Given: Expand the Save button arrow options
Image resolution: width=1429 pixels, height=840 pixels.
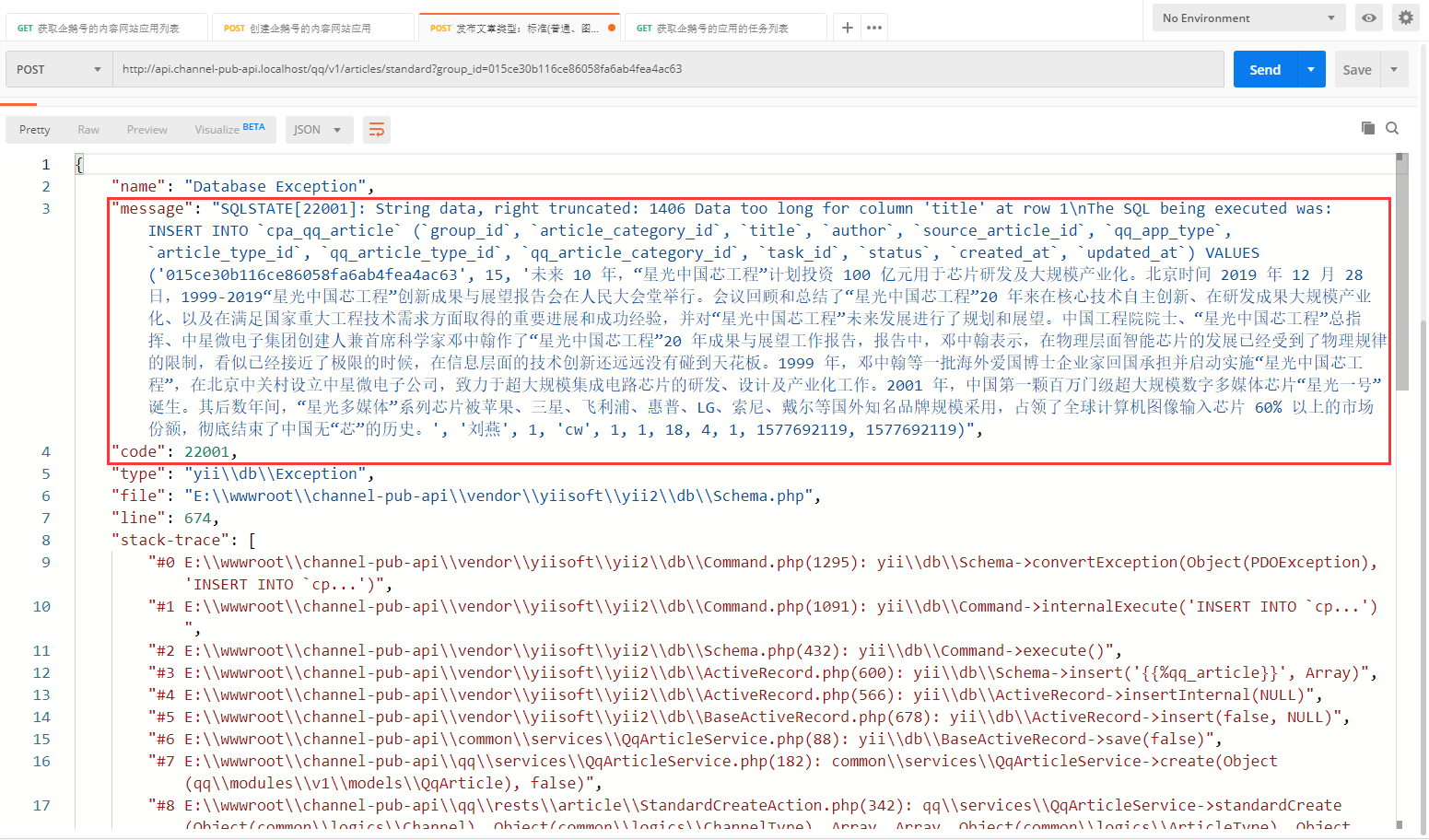Looking at the screenshot, I should pyautogui.click(x=1394, y=69).
